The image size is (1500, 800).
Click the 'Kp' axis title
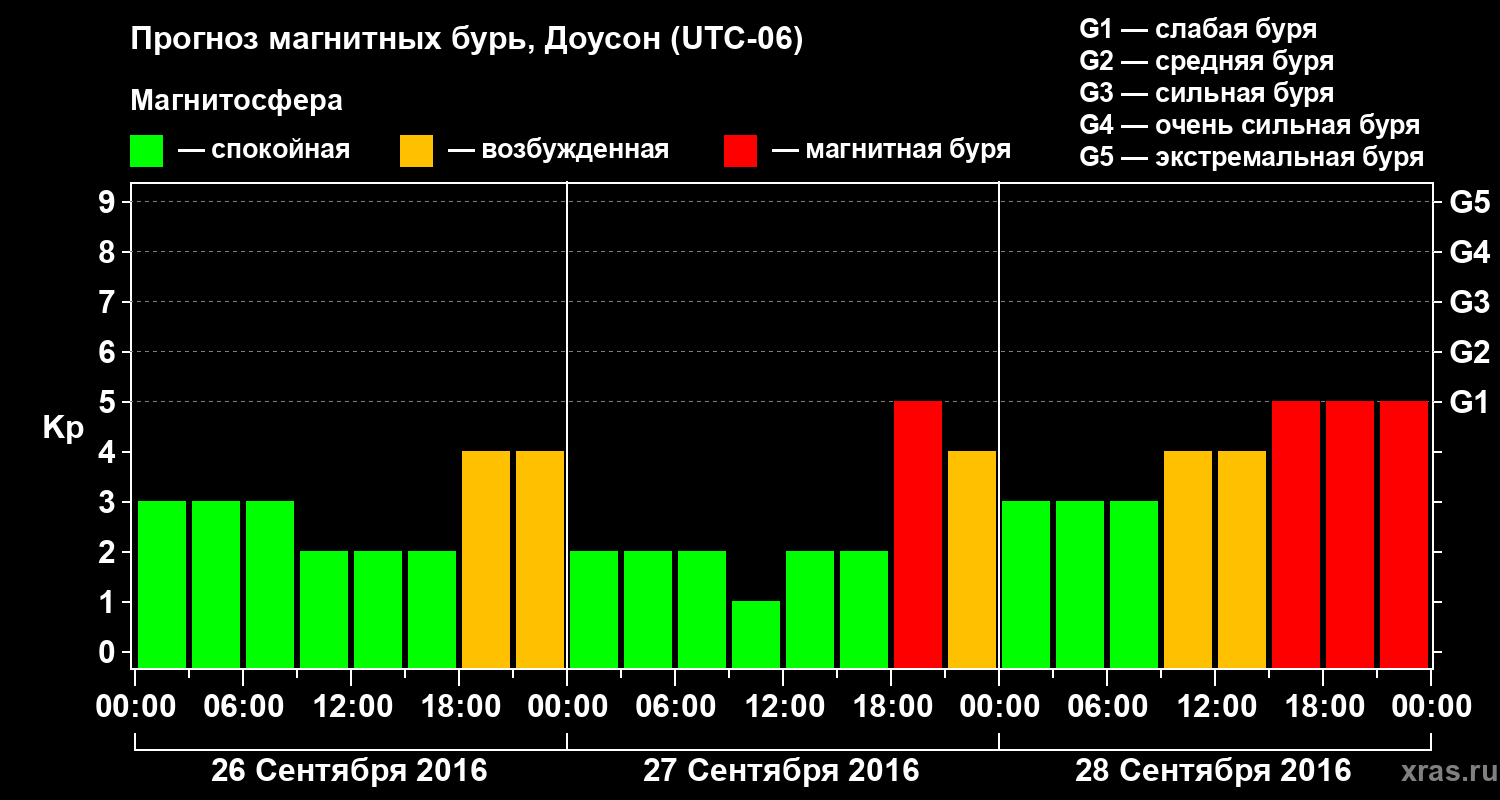click(63, 428)
